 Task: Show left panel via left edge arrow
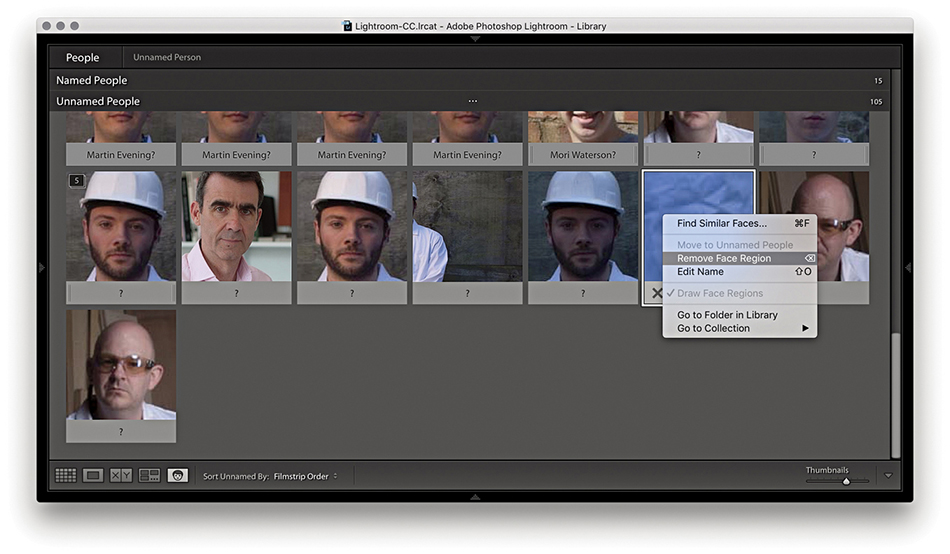[x=41, y=267]
